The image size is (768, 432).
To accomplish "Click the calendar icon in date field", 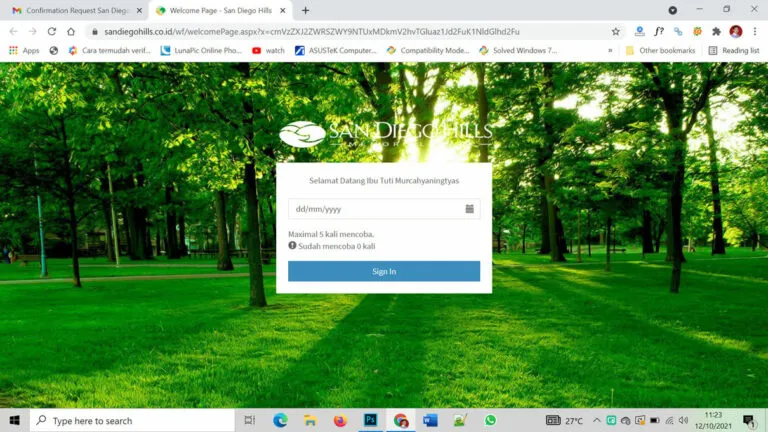I will [469, 209].
